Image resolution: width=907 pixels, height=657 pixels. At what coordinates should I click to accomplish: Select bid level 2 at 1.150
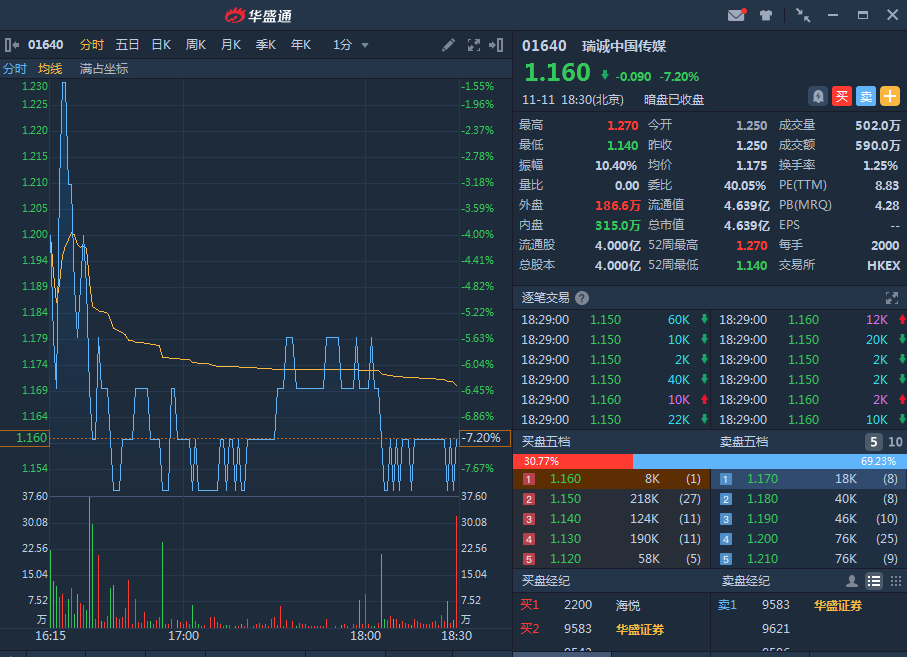(611, 499)
